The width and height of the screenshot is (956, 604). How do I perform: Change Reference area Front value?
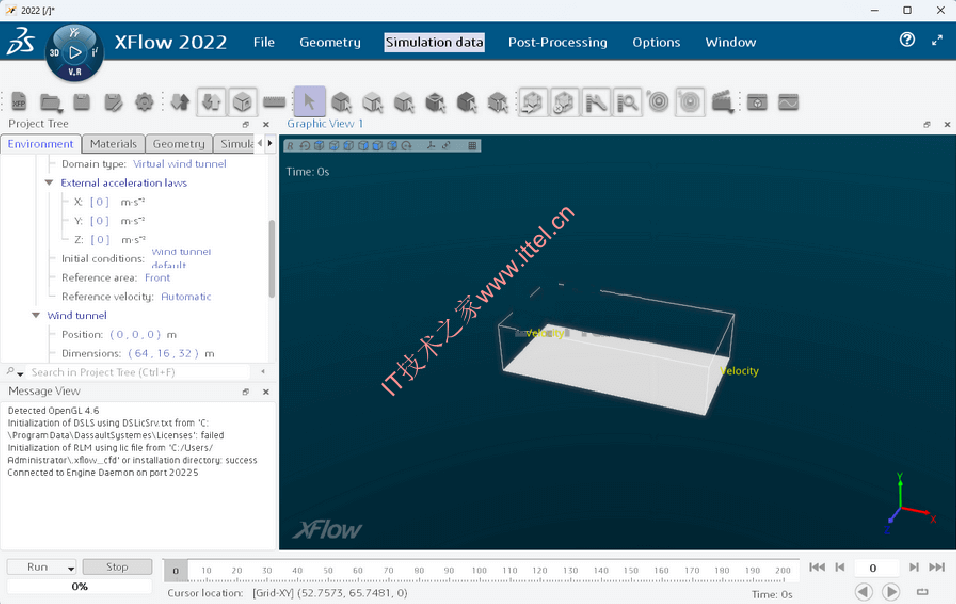click(157, 277)
